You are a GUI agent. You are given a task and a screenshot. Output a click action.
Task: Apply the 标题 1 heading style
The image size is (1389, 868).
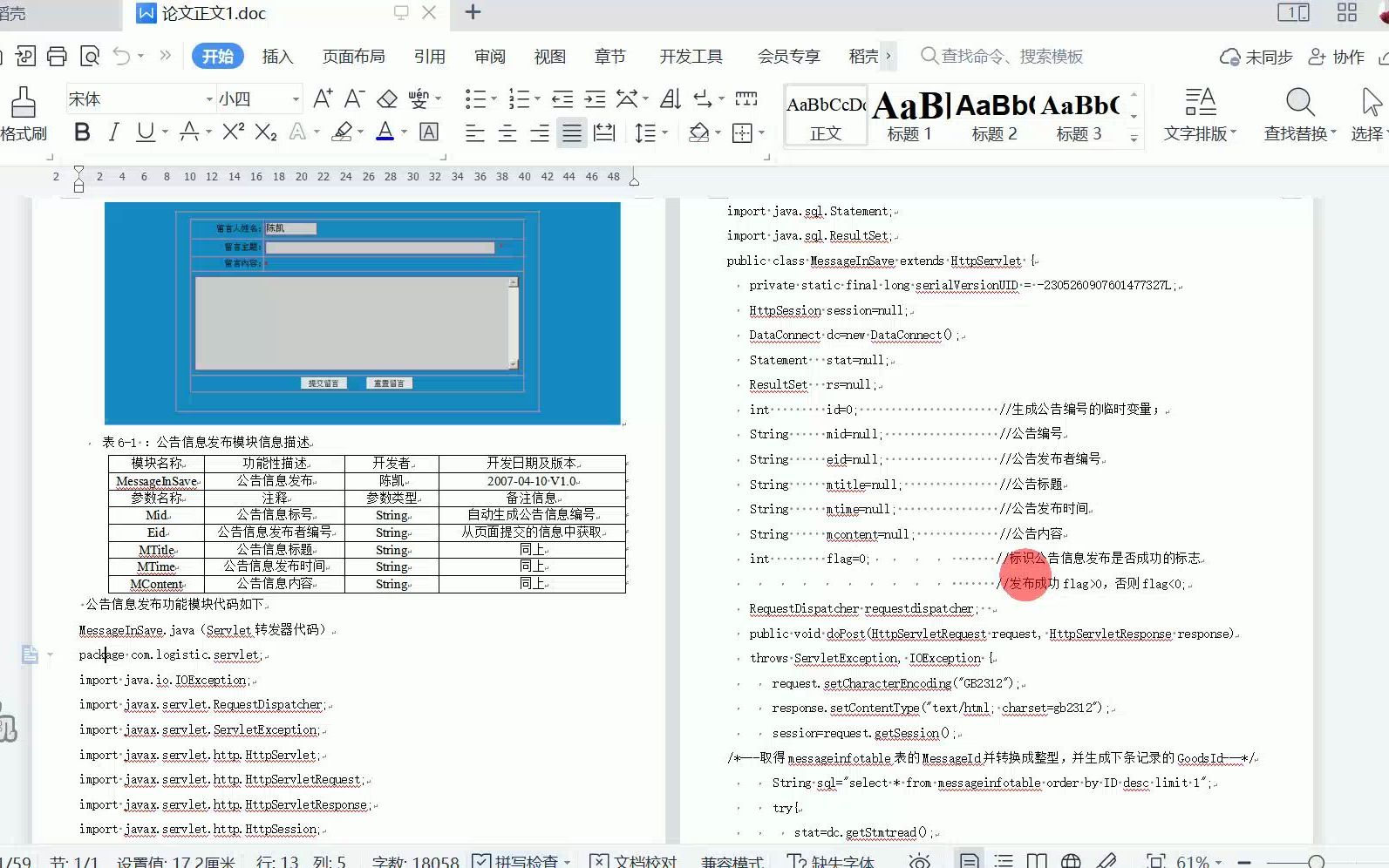(x=909, y=115)
